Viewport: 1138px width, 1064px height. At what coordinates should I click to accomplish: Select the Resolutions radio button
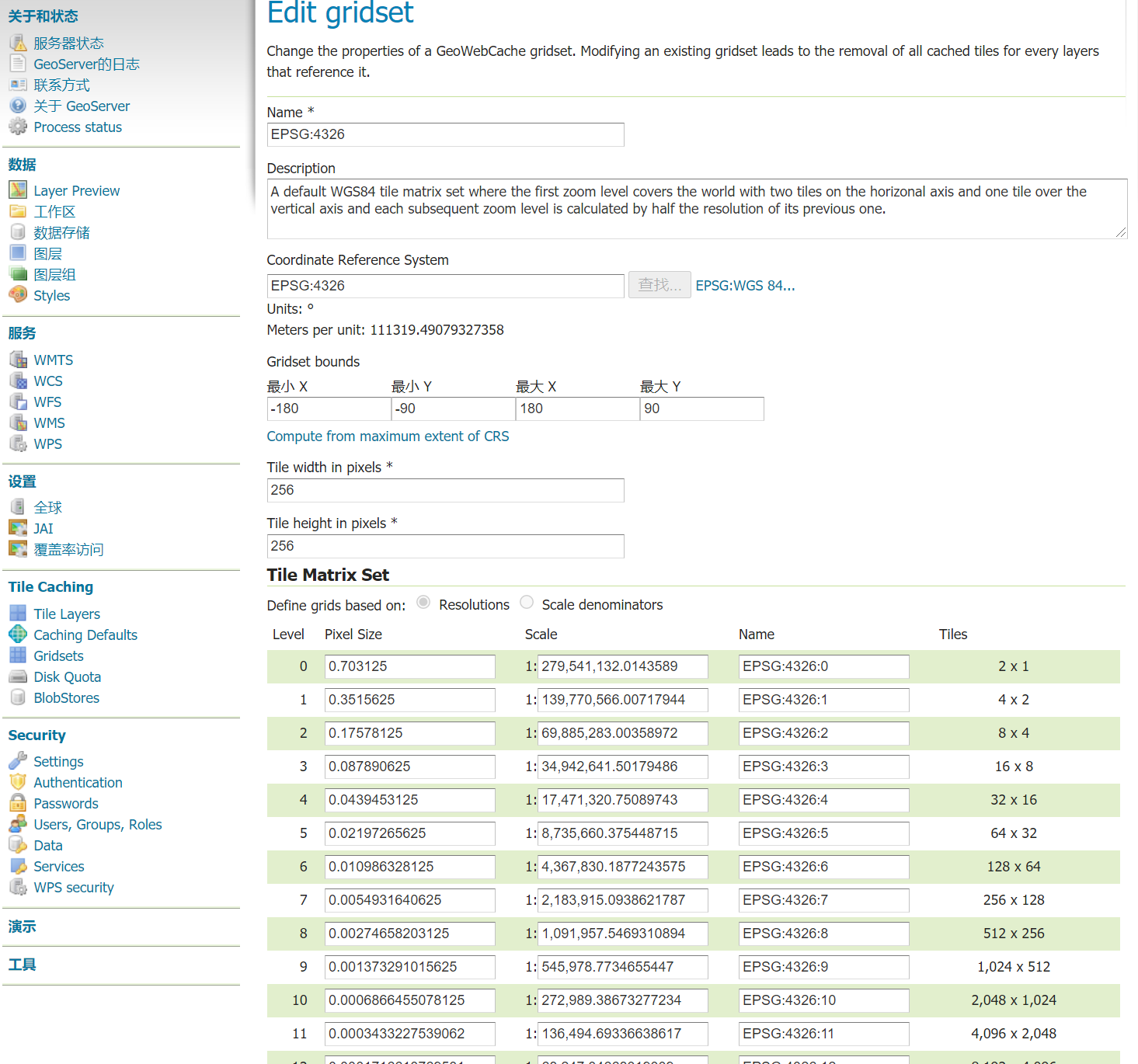click(423, 603)
